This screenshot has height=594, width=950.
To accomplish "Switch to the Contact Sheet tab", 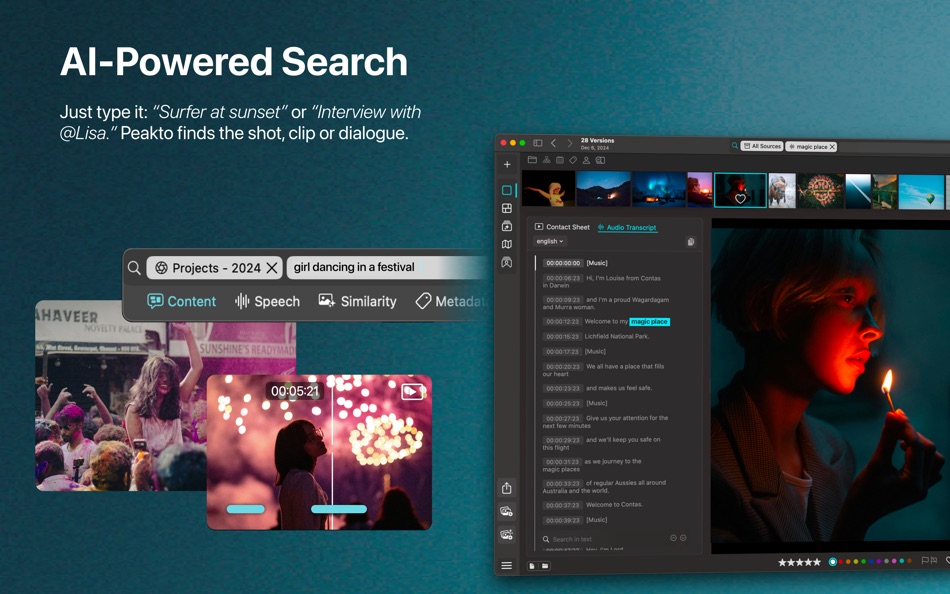I will tap(565, 227).
